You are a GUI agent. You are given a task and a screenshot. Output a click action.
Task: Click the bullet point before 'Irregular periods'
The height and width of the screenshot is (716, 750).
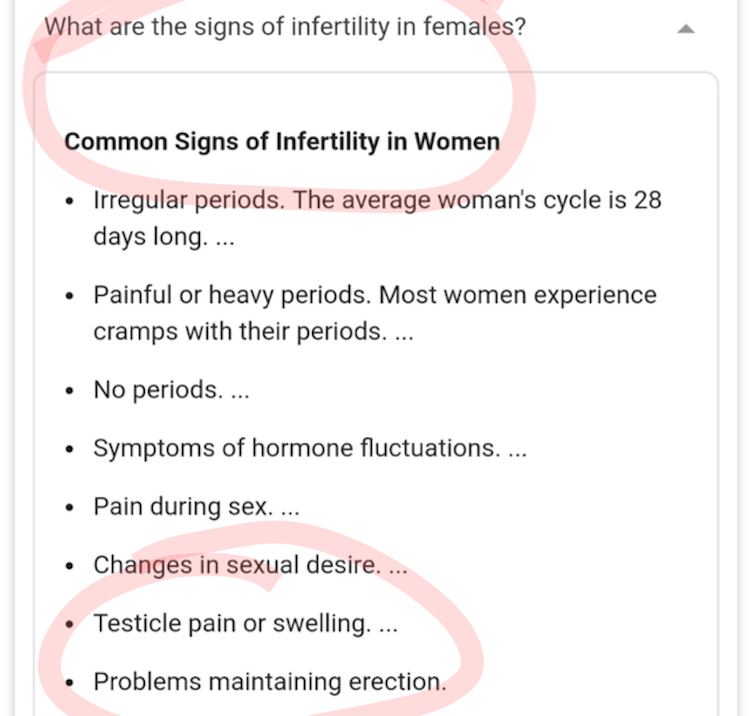(x=69, y=201)
